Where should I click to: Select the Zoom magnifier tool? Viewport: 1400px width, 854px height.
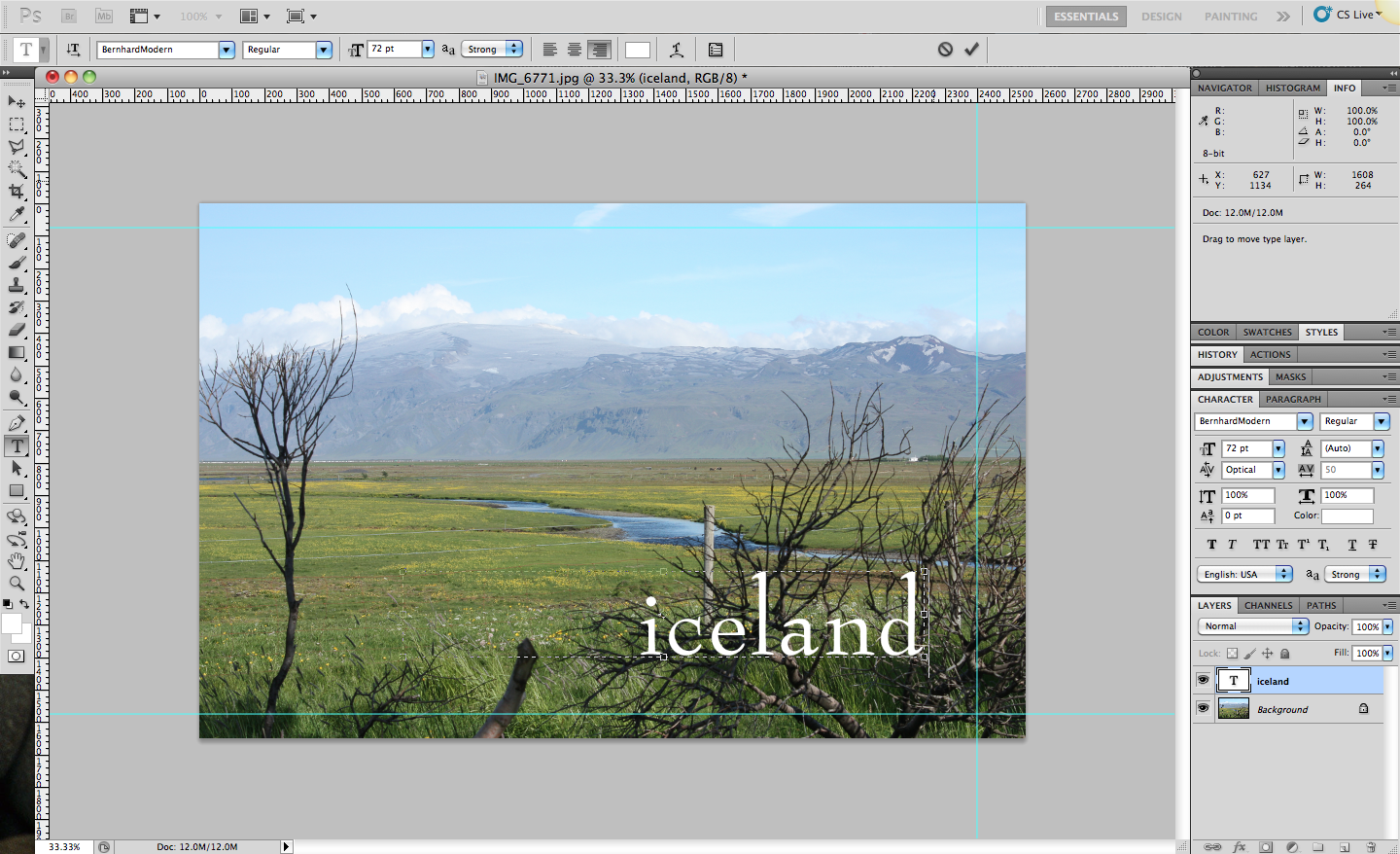pos(17,584)
